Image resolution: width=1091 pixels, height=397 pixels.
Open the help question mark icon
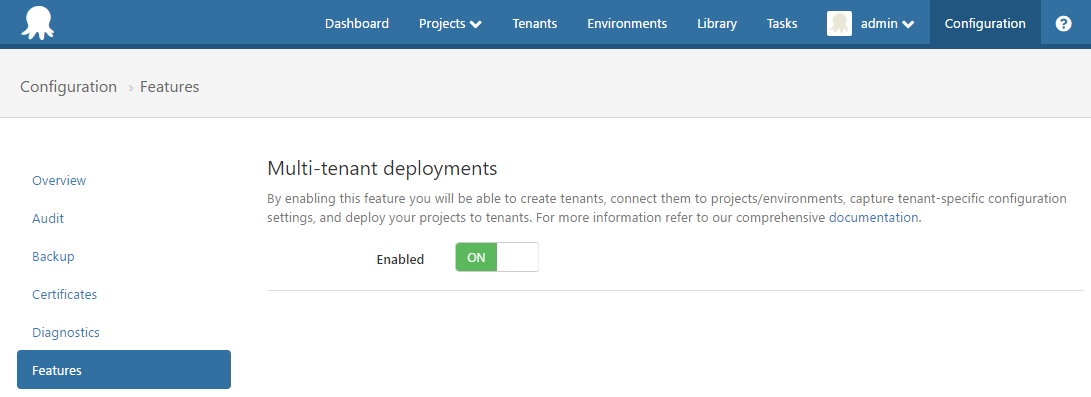pos(1063,24)
